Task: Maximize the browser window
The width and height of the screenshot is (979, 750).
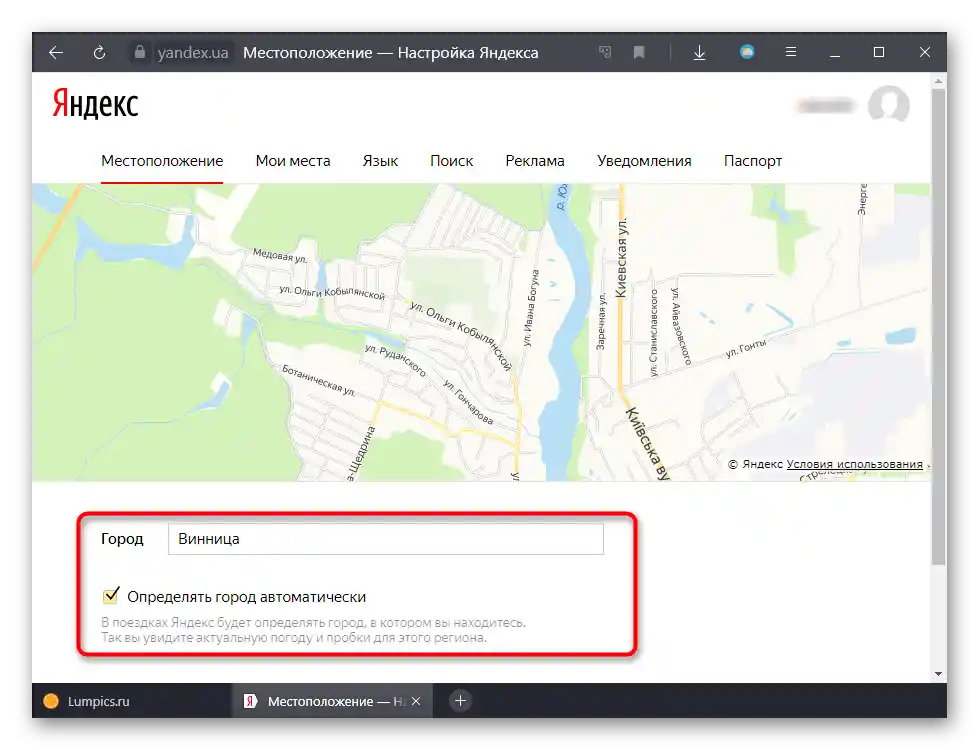Action: click(878, 52)
